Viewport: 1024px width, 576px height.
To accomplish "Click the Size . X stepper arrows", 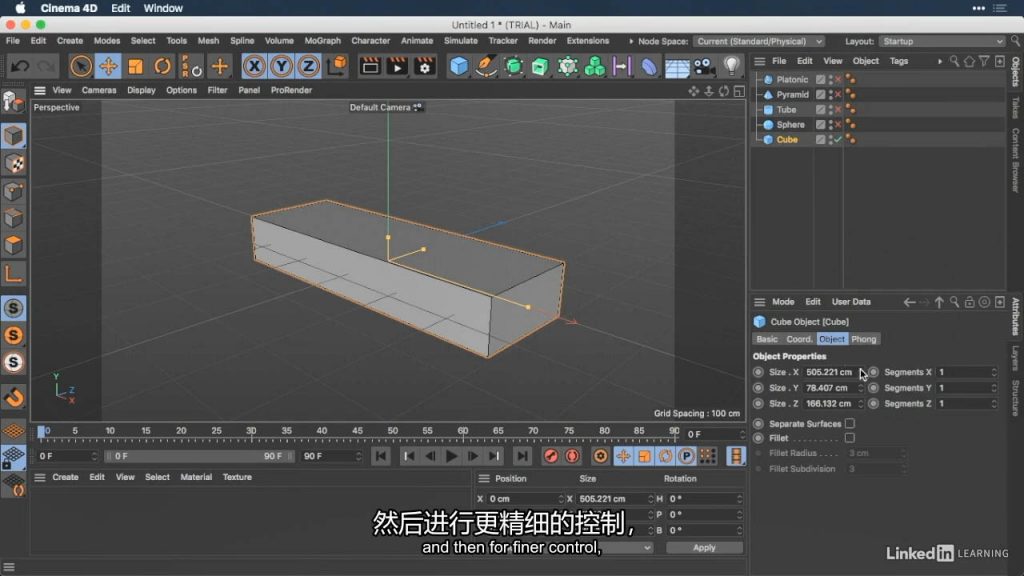I will 860,372.
